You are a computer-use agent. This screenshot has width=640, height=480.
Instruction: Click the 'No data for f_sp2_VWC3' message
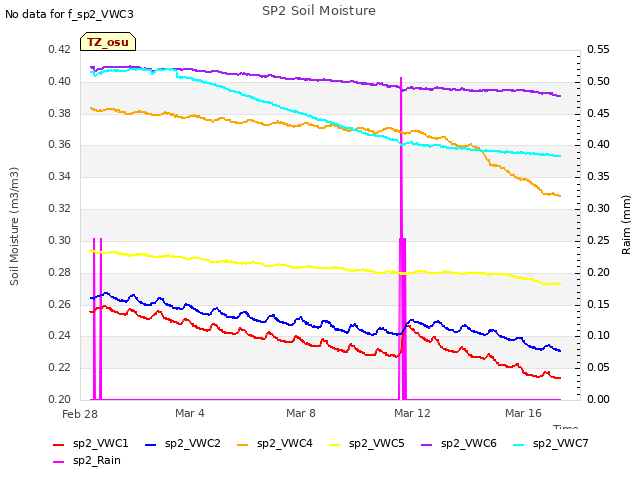[69, 14]
